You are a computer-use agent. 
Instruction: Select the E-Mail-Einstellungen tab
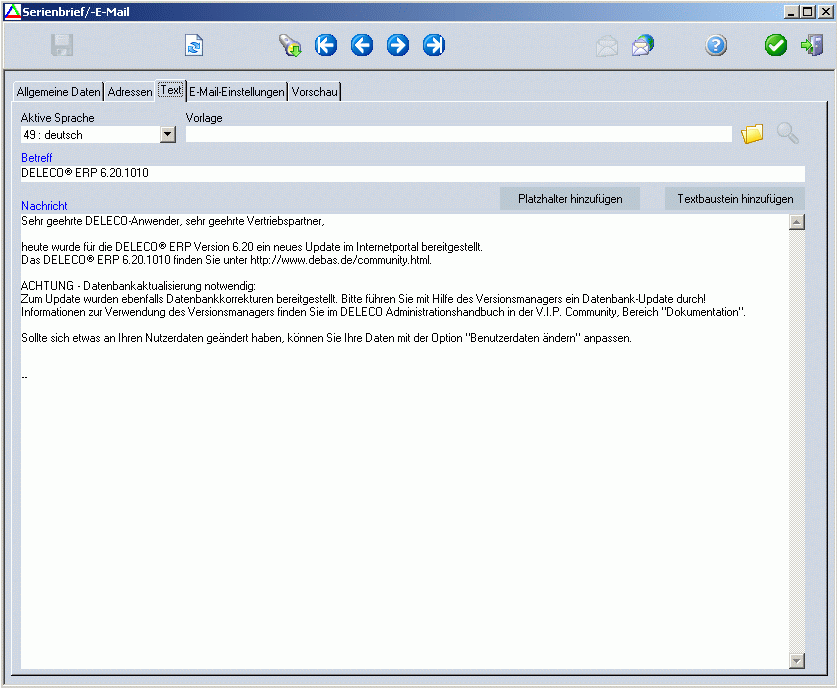tap(237, 92)
